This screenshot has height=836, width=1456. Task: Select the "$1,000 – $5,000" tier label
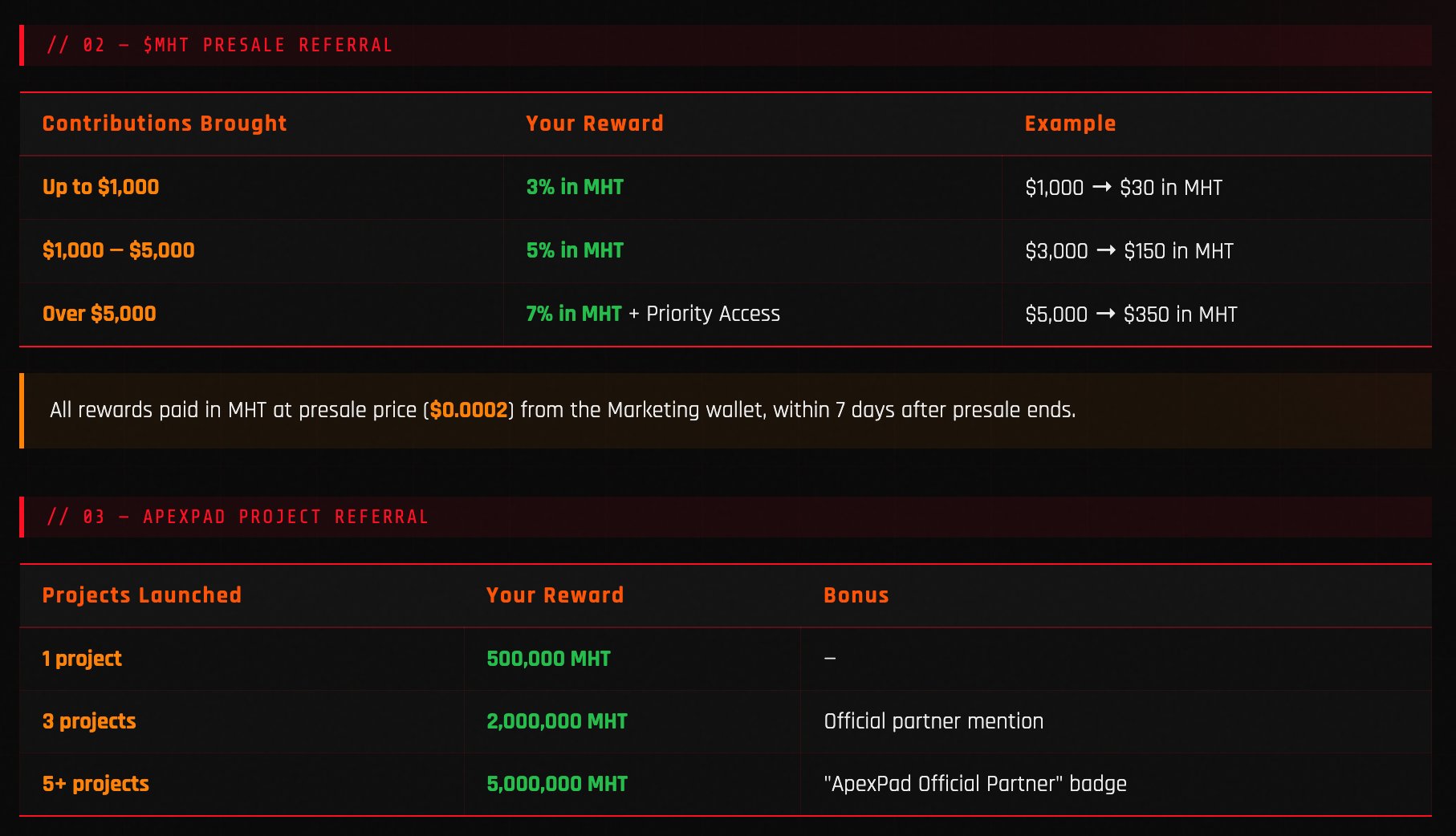(118, 250)
